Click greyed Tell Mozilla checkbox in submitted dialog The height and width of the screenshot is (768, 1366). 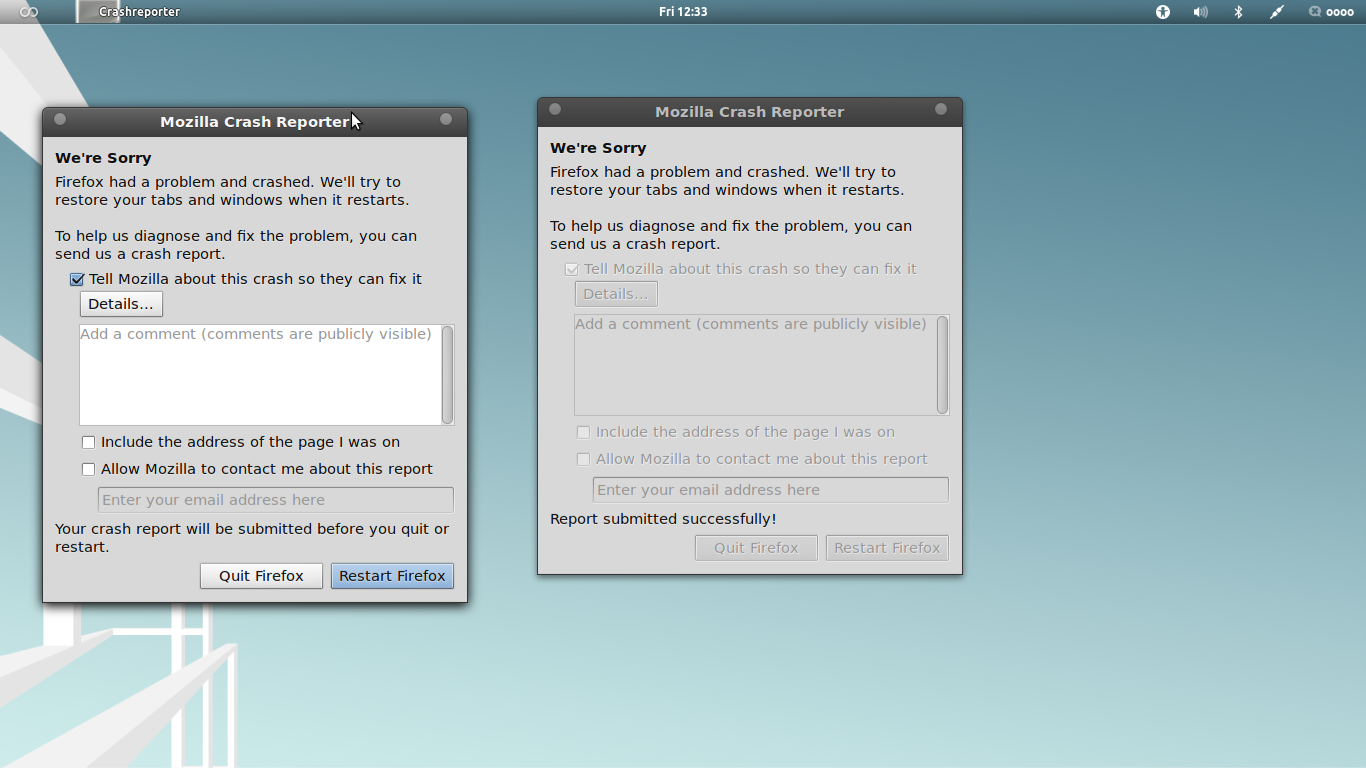click(x=572, y=270)
